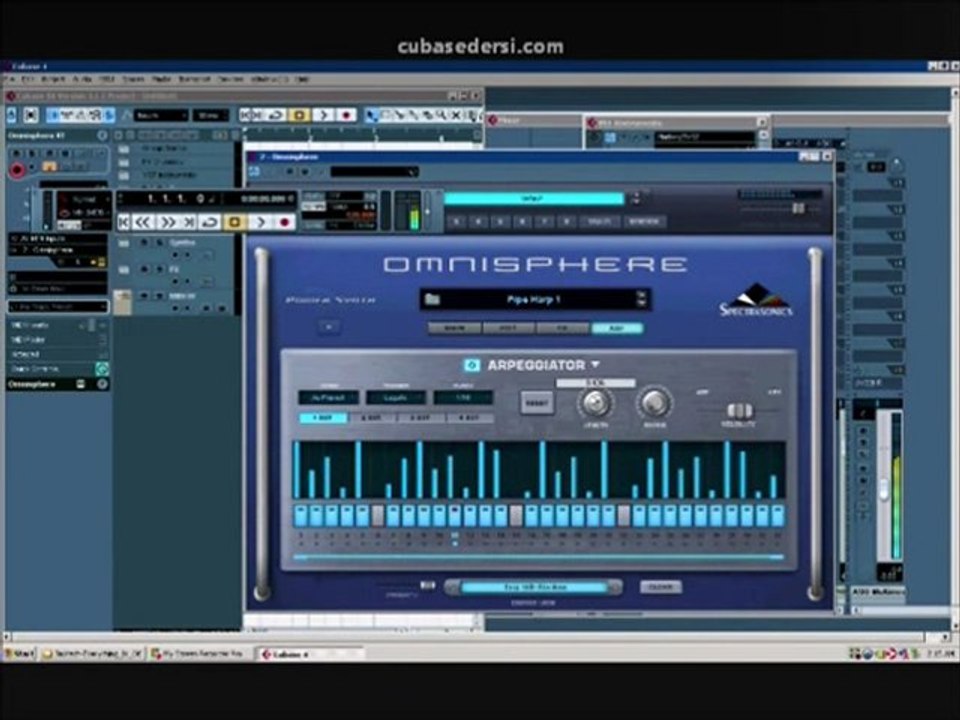
Task: Click the cyan multi name bar at top of Omnisphere
Action: click(x=534, y=198)
